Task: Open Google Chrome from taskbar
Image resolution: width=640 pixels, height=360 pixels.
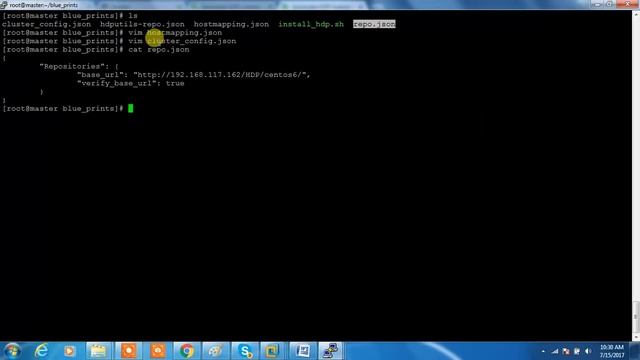Action: [x=187, y=351]
